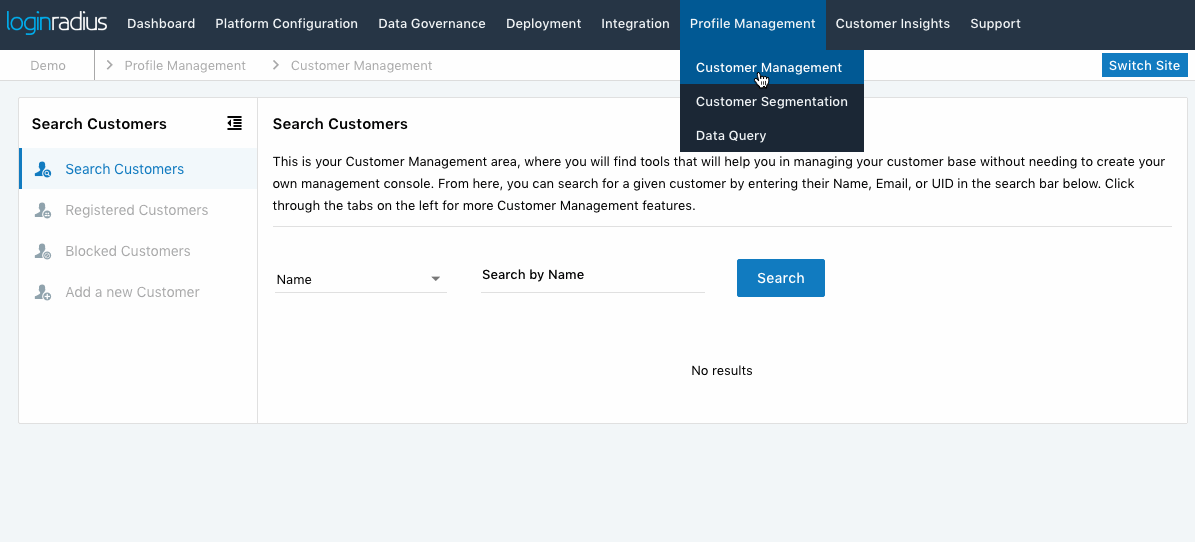Image resolution: width=1195 pixels, height=542 pixels.
Task: Click the Add a new Customer icon
Action: point(43,293)
